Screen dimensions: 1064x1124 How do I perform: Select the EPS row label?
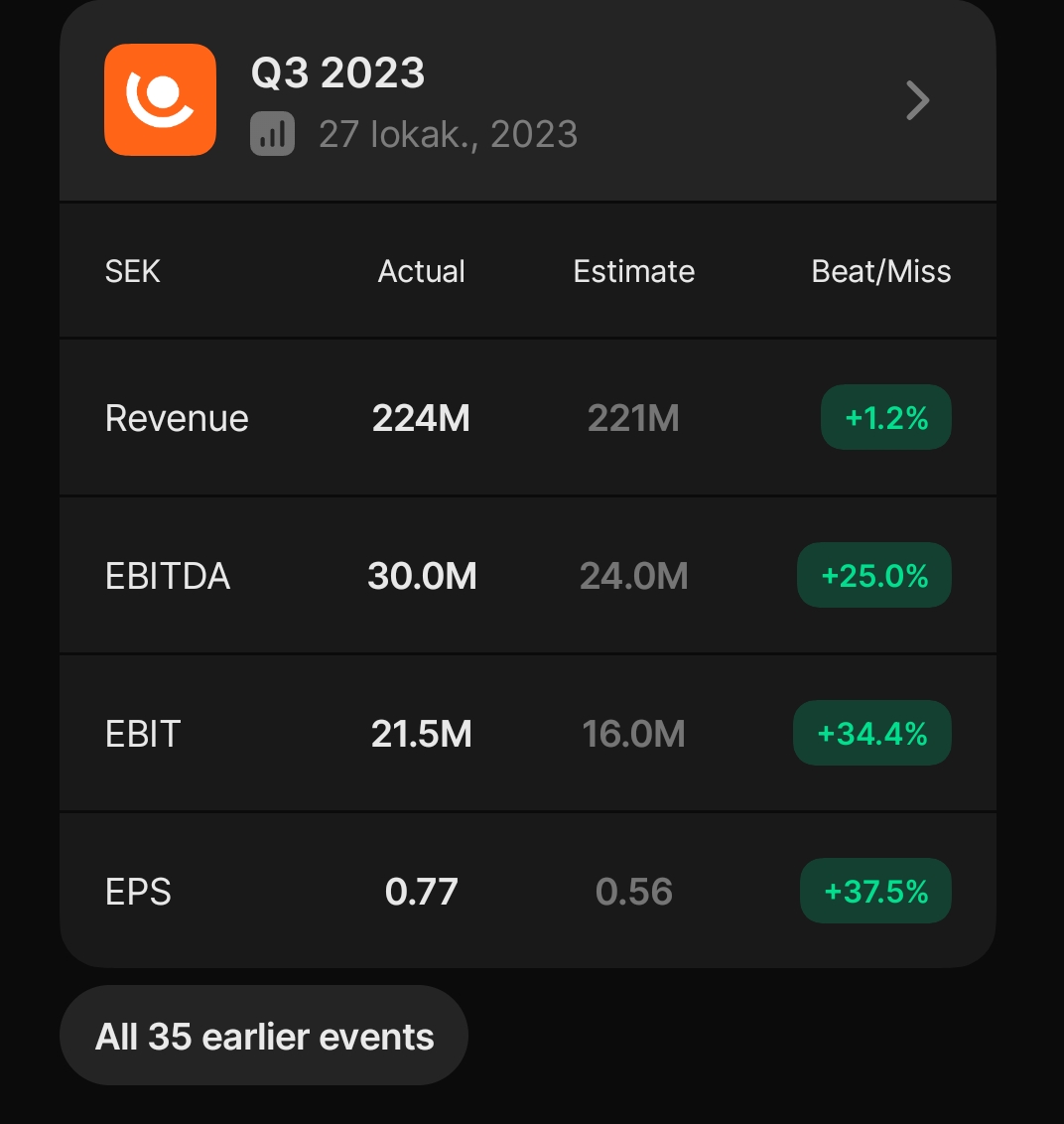(x=138, y=892)
